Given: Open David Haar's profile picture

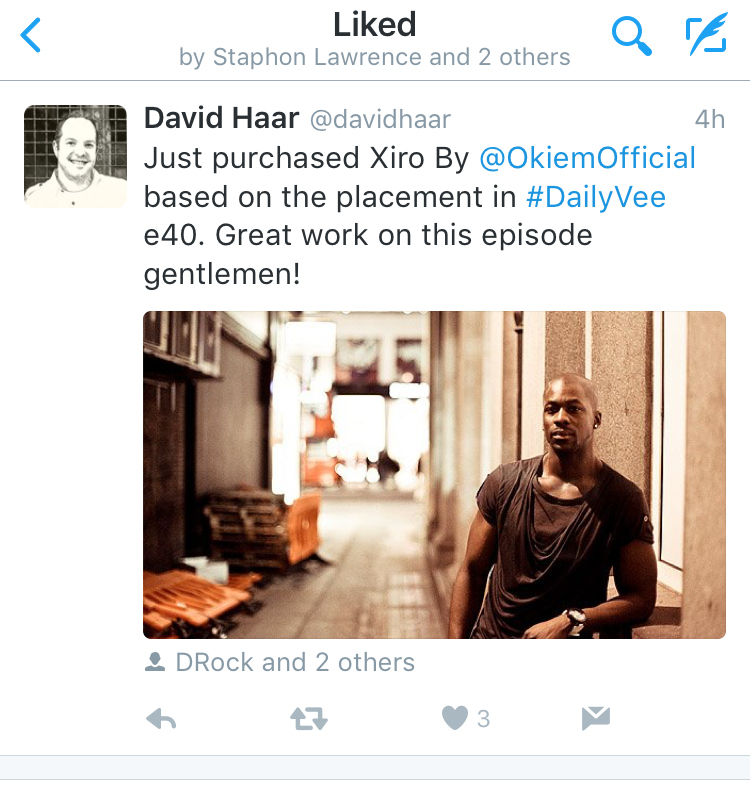Looking at the screenshot, I should (x=75, y=156).
